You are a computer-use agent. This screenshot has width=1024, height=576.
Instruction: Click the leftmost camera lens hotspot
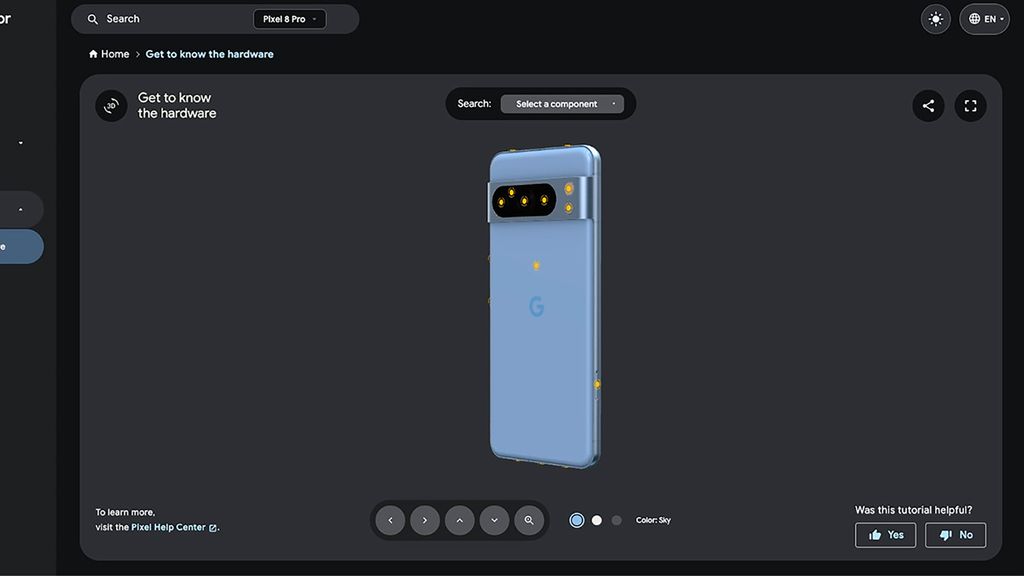coord(501,202)
